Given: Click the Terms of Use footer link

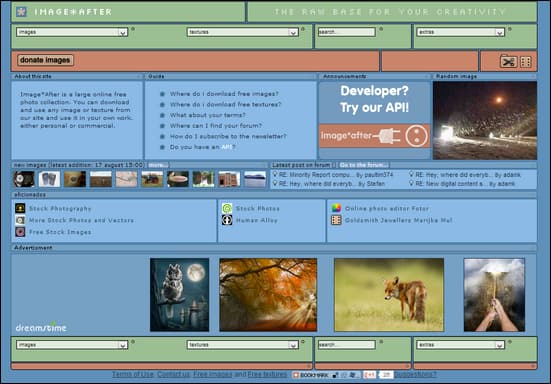Looking at the screenshot, I should [x=132, y=375].
